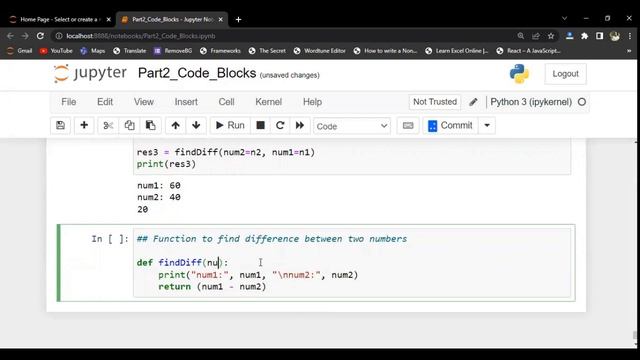The image size is (640, 360).
Task: Paste cells below icon
Action: (151, 125)
